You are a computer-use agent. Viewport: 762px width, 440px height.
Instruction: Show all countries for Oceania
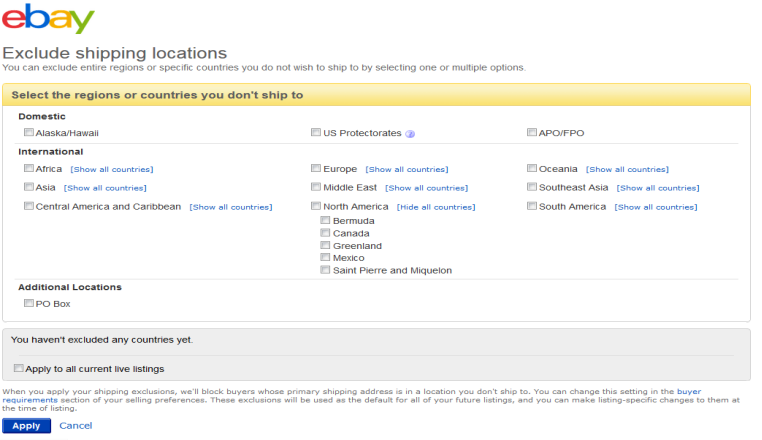pyautogui.click(x=627, y=170)
